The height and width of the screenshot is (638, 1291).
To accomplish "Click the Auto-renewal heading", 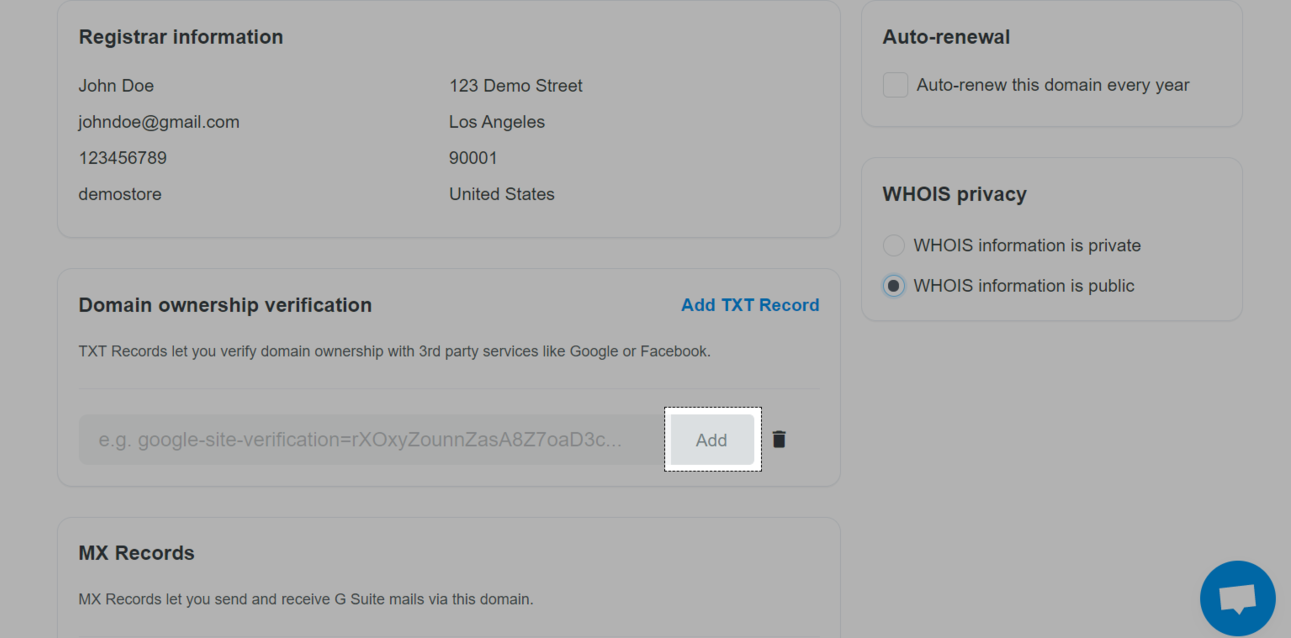I will coord(946,37).
